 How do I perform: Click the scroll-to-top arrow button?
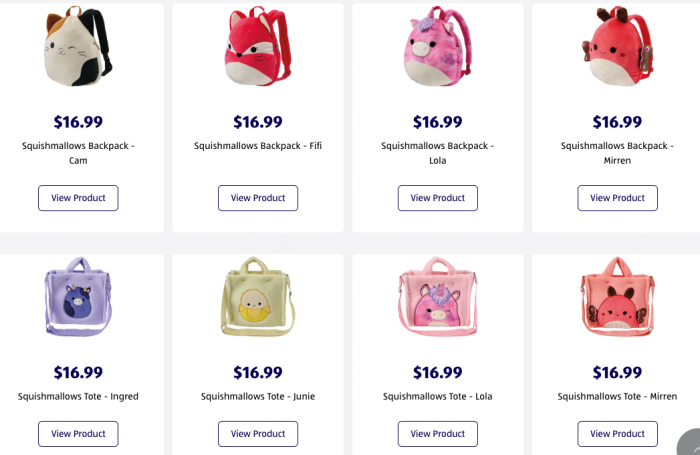(x=690, y=444)
